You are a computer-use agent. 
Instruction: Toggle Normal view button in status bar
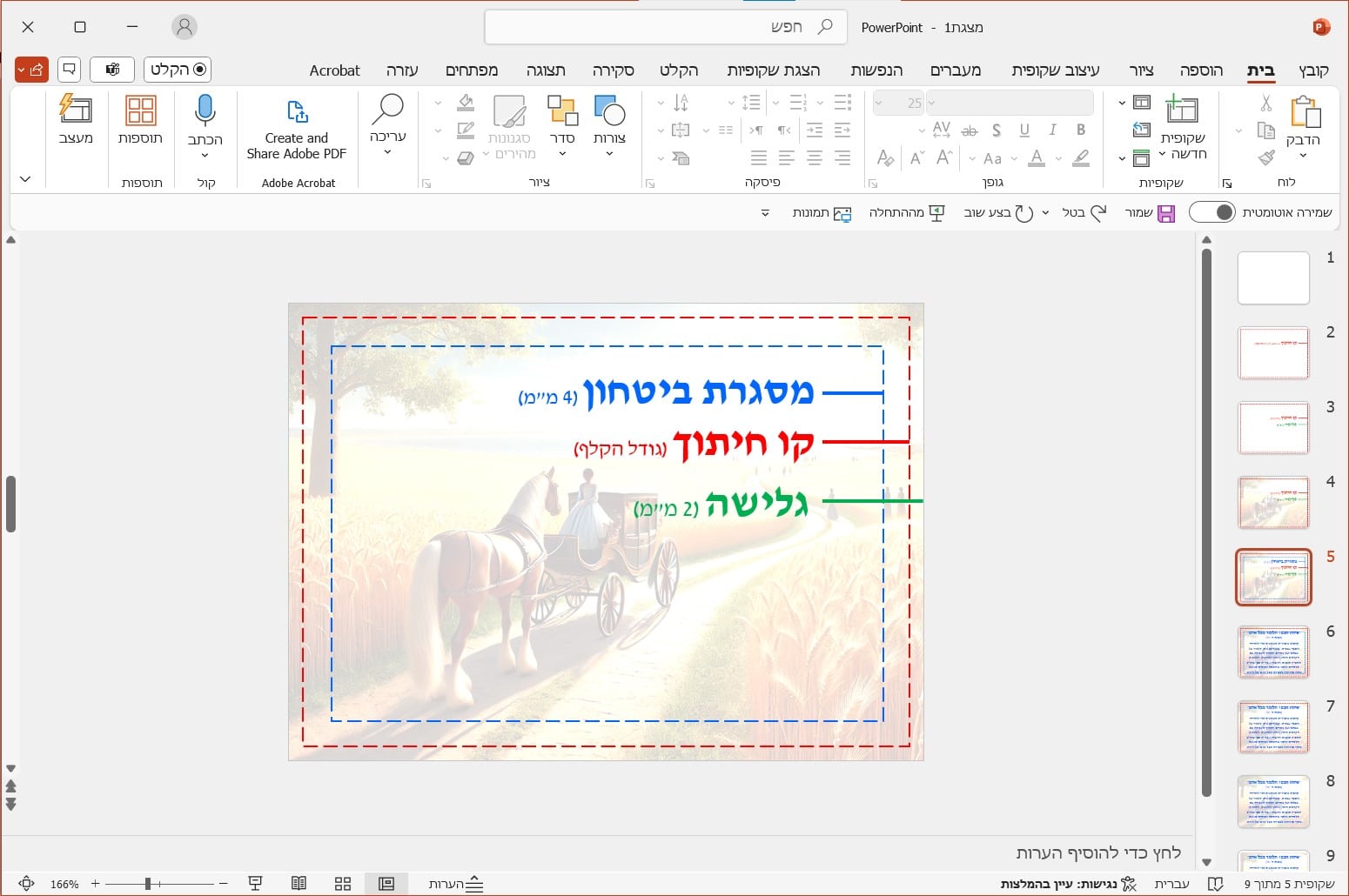(x=386, y=884)
